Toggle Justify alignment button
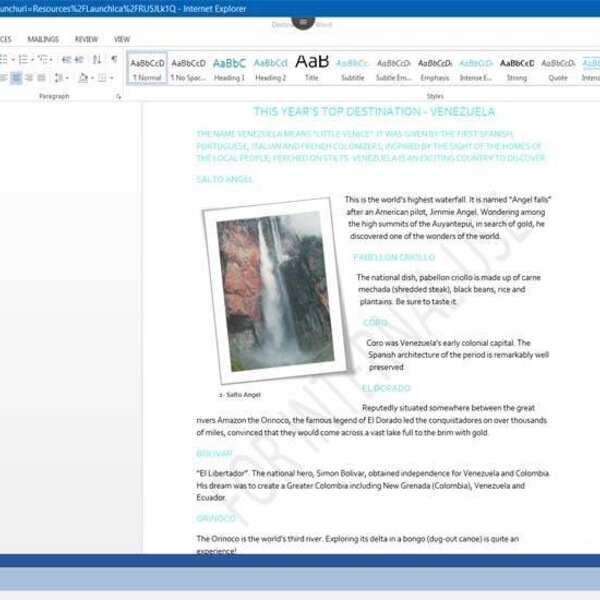The height and width of the screenshot is (600, 600). click(x=41, y=78)
